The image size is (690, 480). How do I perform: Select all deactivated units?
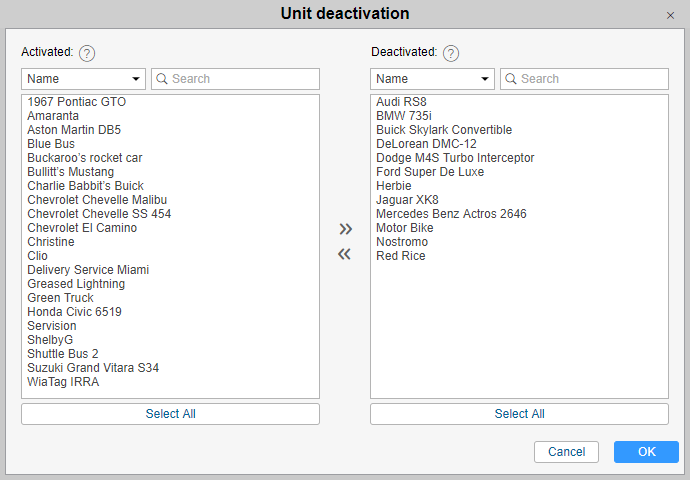tap(519, 414)
